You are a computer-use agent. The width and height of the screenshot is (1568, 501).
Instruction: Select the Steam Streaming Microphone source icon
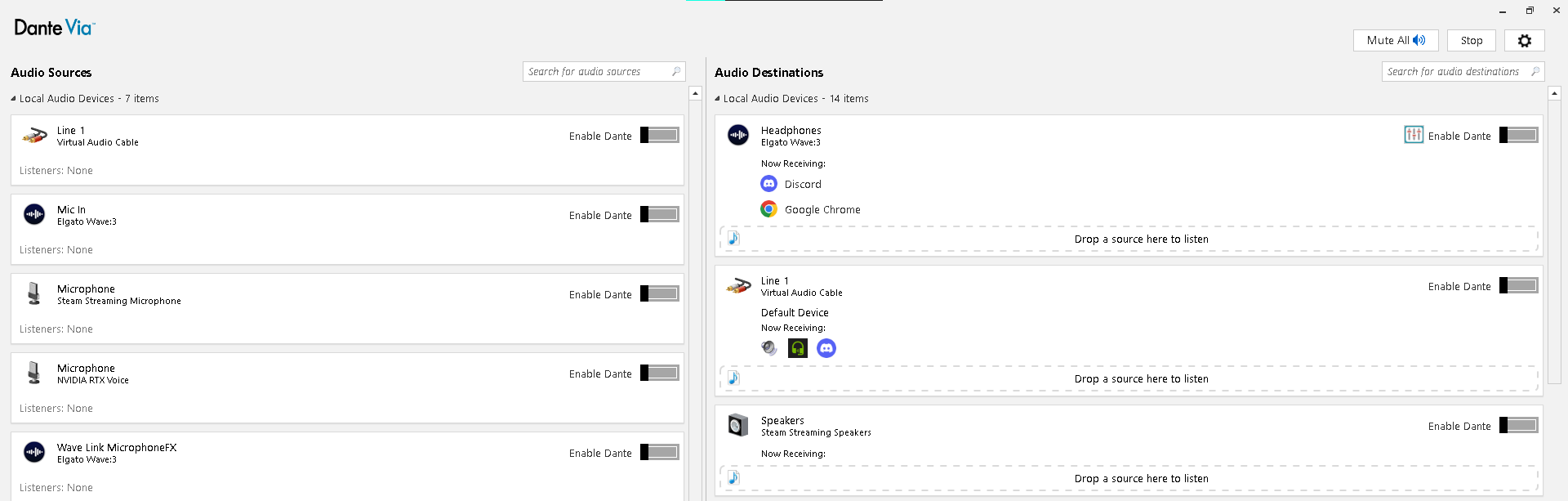tap(34, 293)
